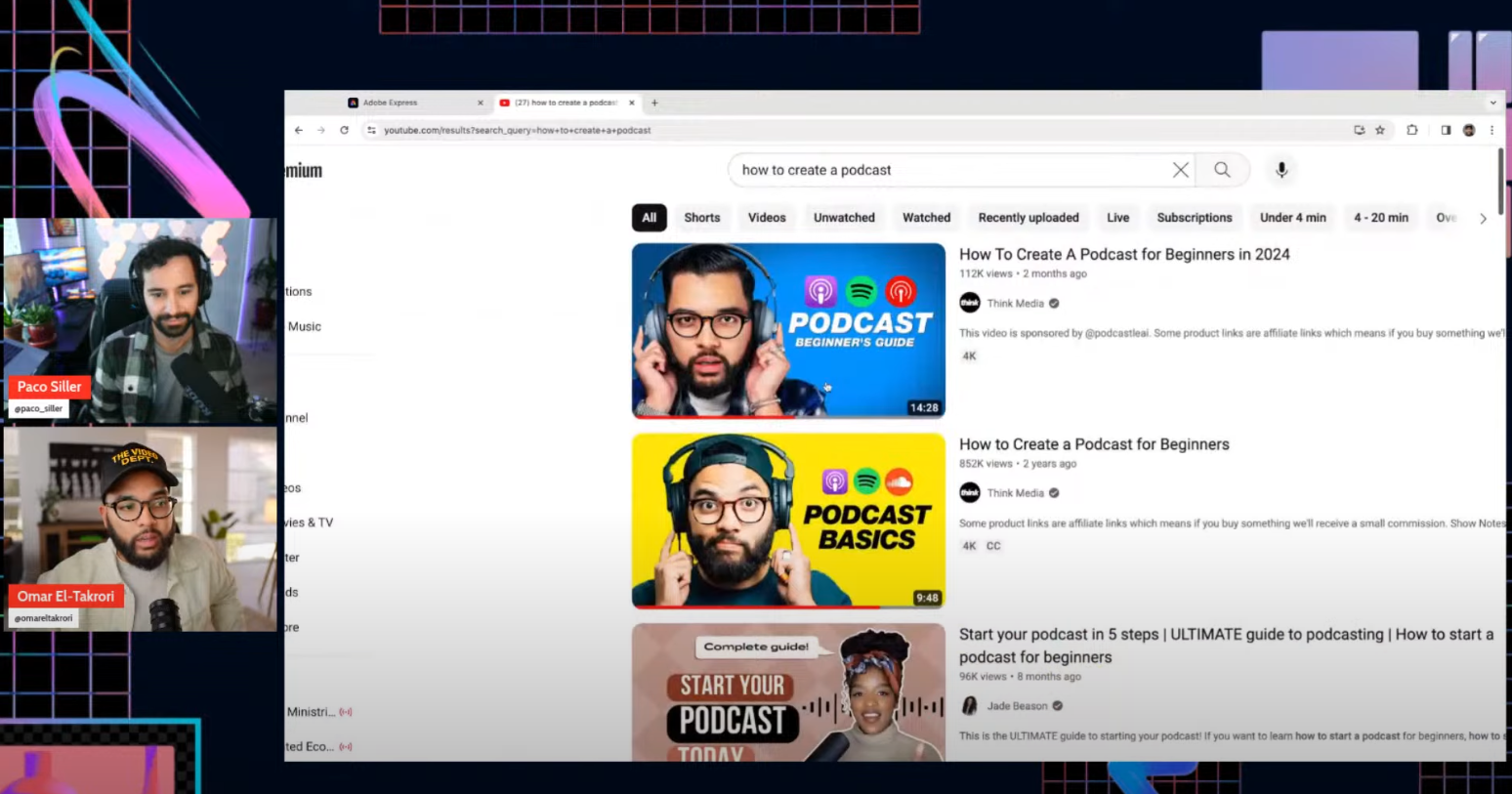
Task: Select the All filter chip
Action: (650, 218)
